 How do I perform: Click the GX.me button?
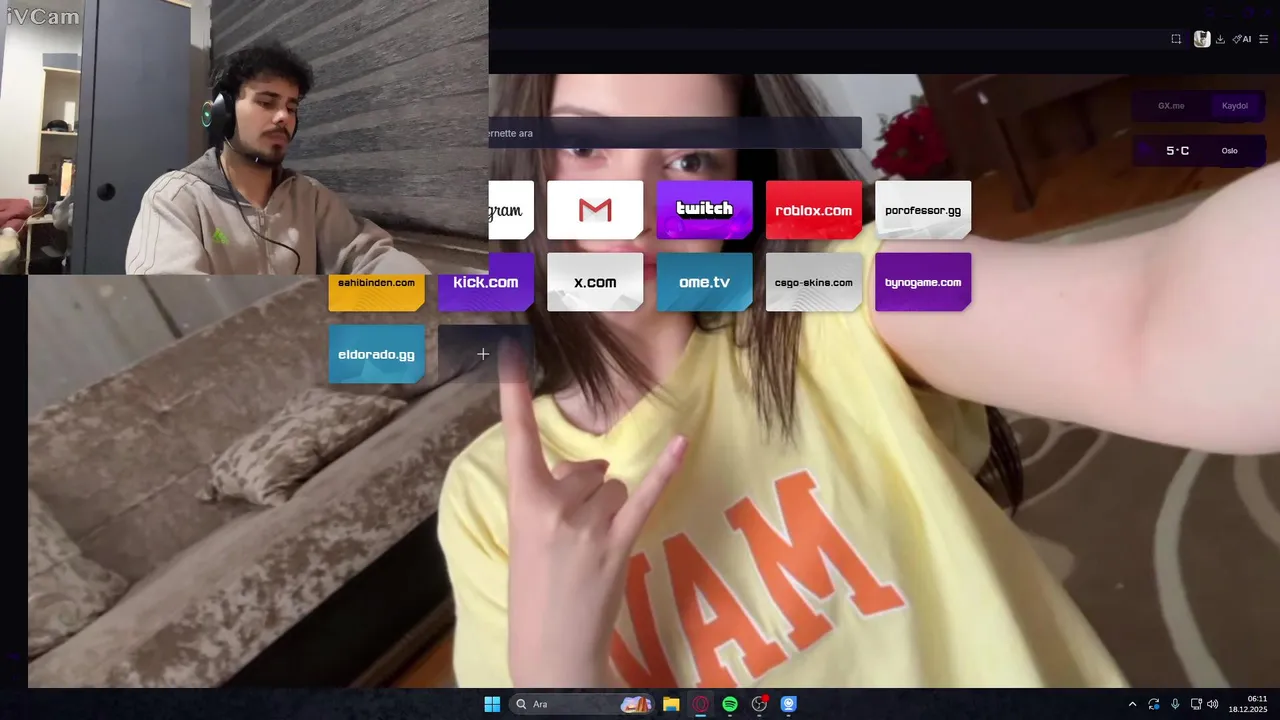click(x=1171, y=106)
